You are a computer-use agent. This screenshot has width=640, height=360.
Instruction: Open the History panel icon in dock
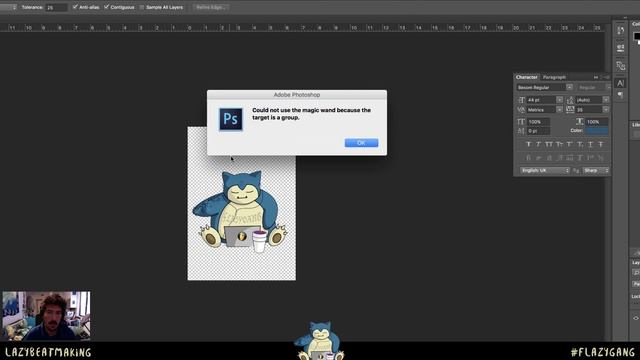[620, 31]
